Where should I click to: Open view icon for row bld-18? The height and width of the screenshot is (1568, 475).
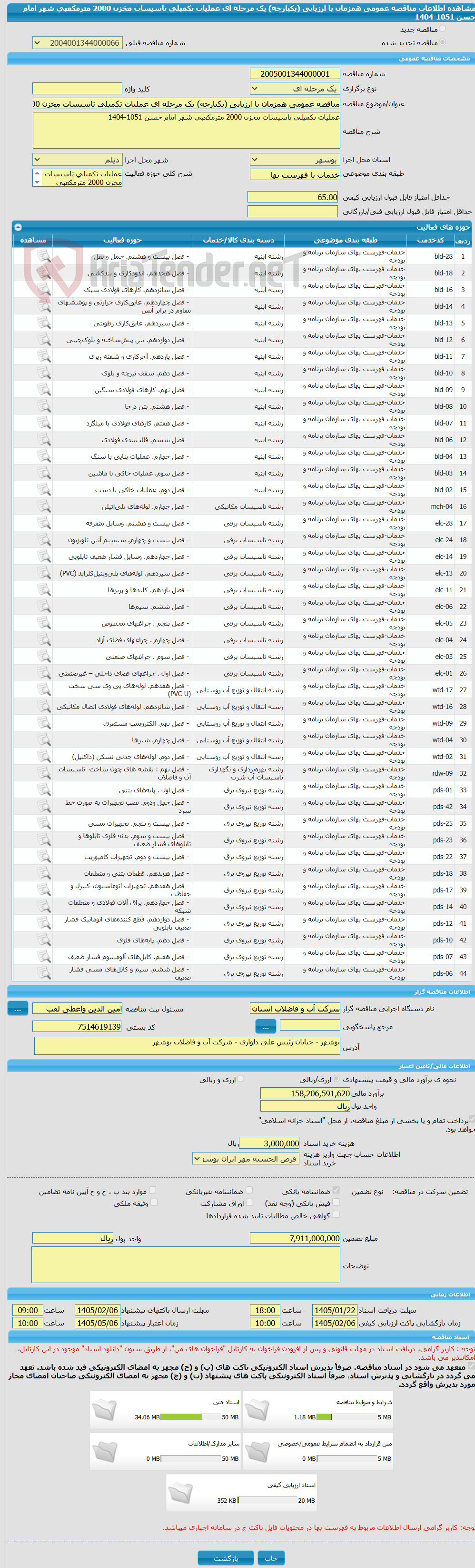pyautogui.click(x=43, y=273)
